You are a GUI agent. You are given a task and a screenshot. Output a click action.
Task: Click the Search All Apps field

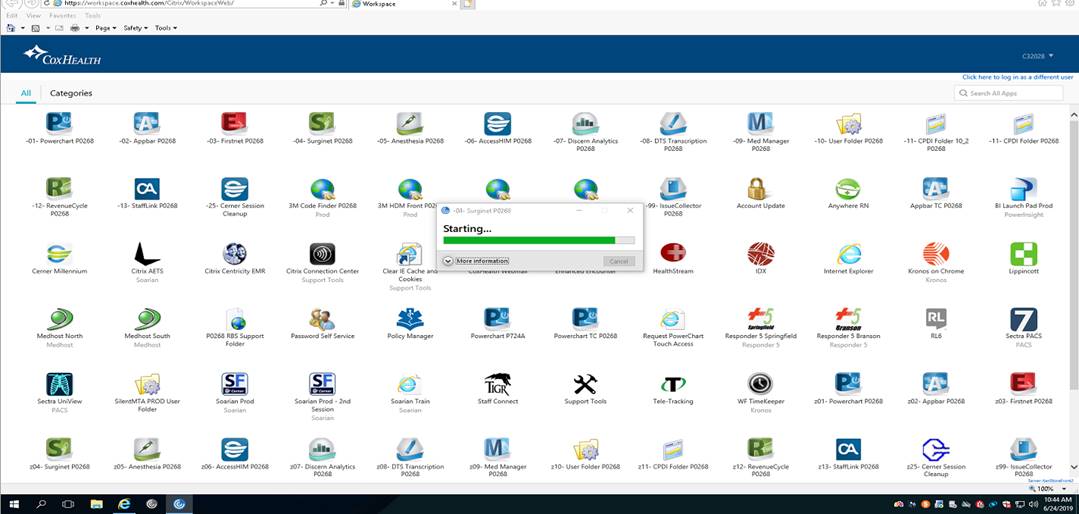click(1014, 93)
